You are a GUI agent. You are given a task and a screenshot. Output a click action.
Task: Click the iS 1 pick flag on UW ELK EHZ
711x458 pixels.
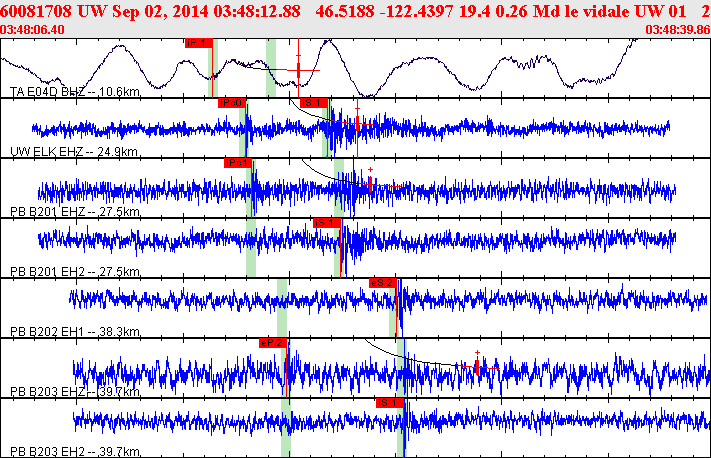click(x=313, y=103)
